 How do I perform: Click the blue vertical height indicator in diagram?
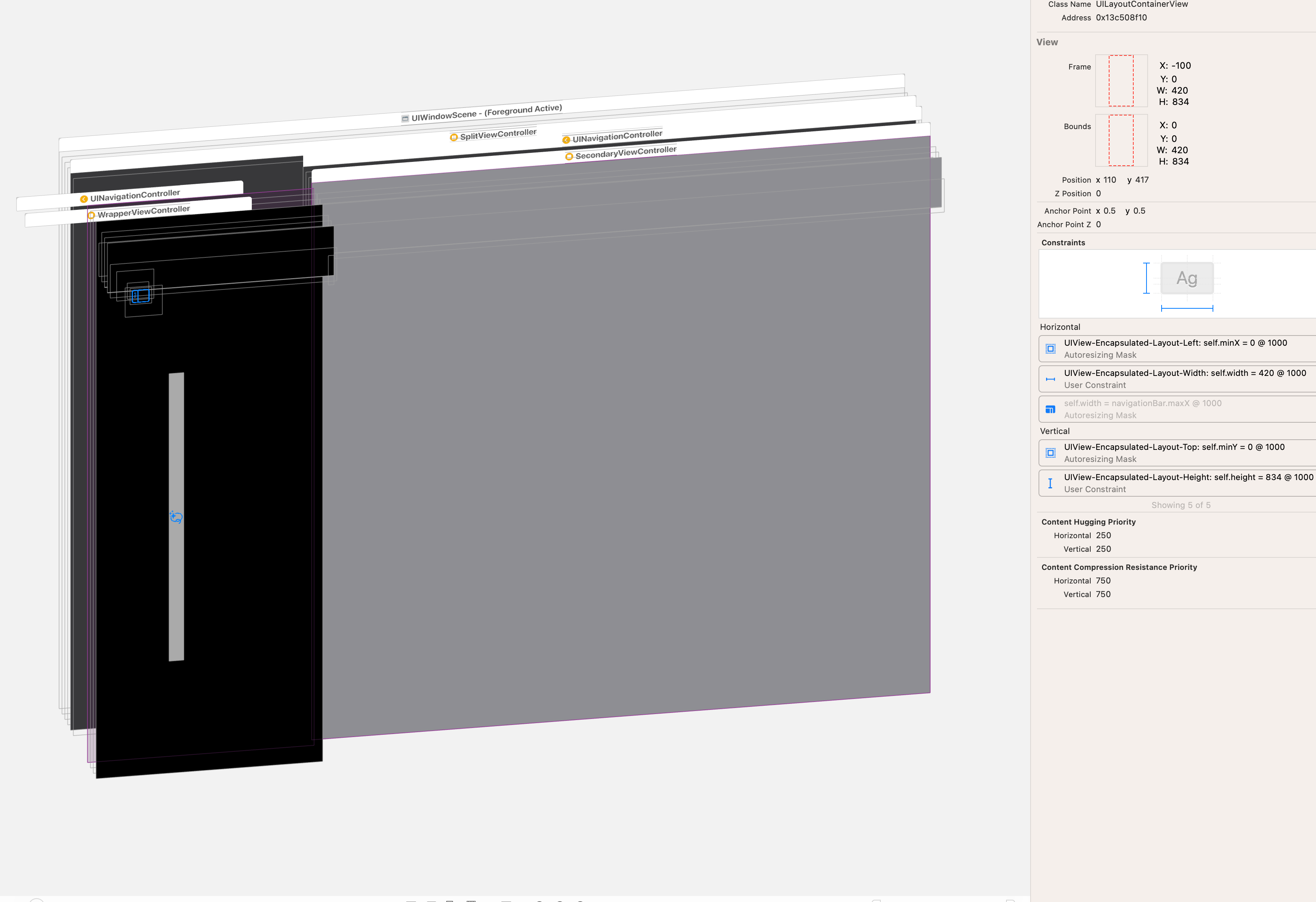(1146, 278)
